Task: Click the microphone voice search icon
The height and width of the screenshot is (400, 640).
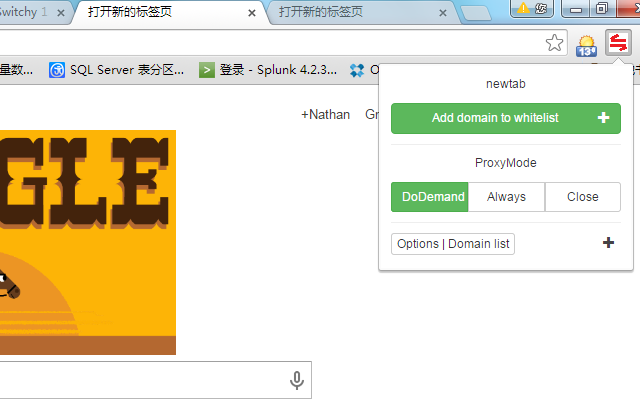Action: click(297, 380)
